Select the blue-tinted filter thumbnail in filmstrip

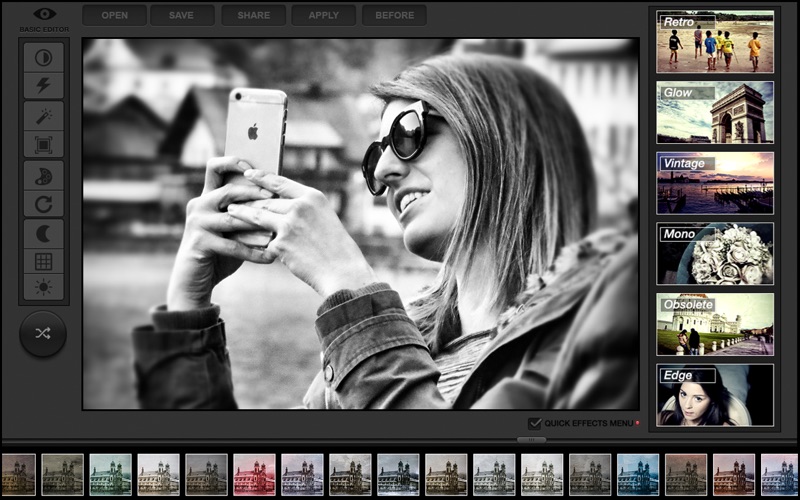pyautogui.click(x=638, y=474)
